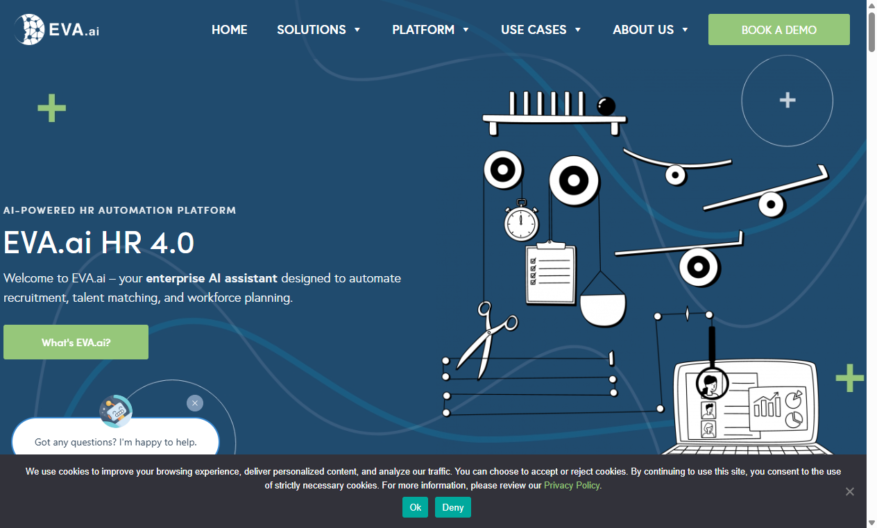Screen dimensions: 877x528
Task: Click the BOOK A DEMO button
Action: pos(779,30)
